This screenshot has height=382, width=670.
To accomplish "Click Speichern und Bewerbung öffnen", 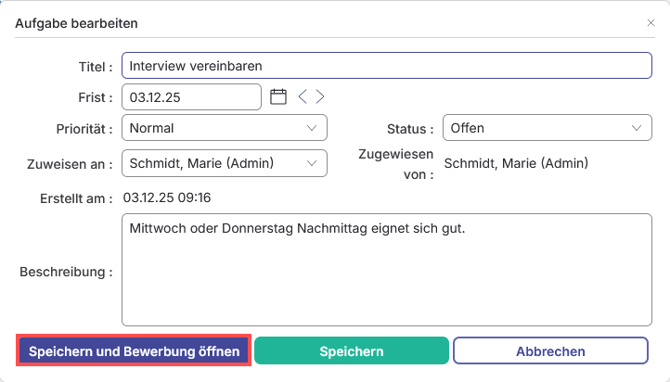I will pos(134,351).
